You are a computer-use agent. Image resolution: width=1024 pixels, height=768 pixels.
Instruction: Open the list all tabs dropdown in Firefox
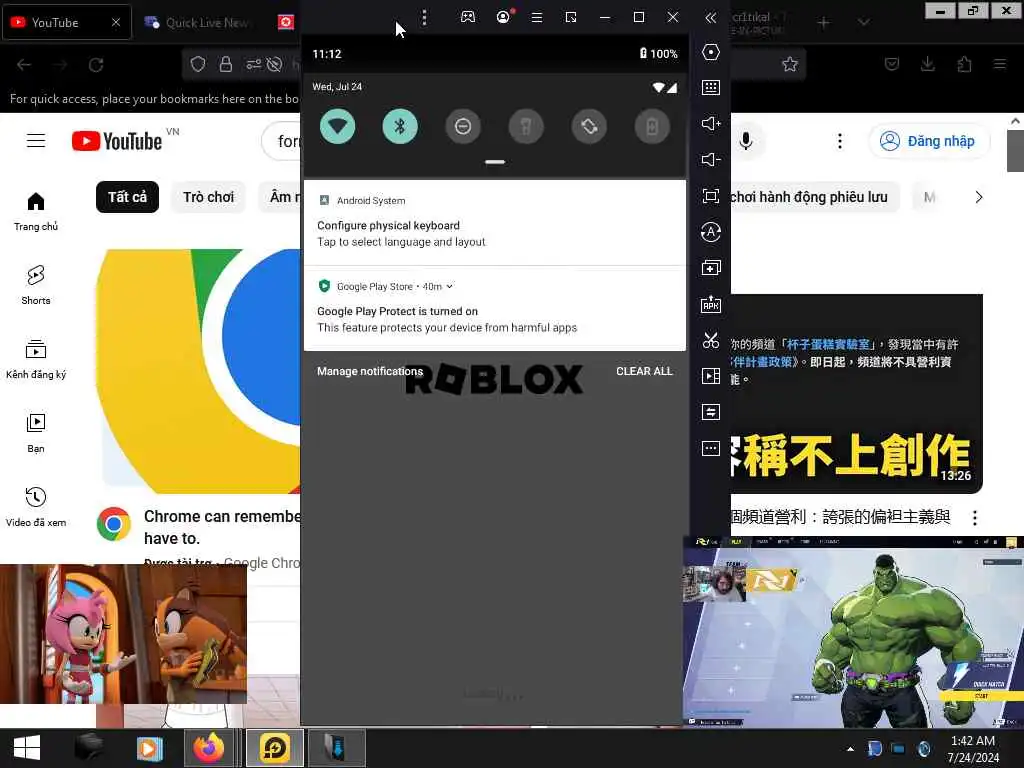click(863, 23)
